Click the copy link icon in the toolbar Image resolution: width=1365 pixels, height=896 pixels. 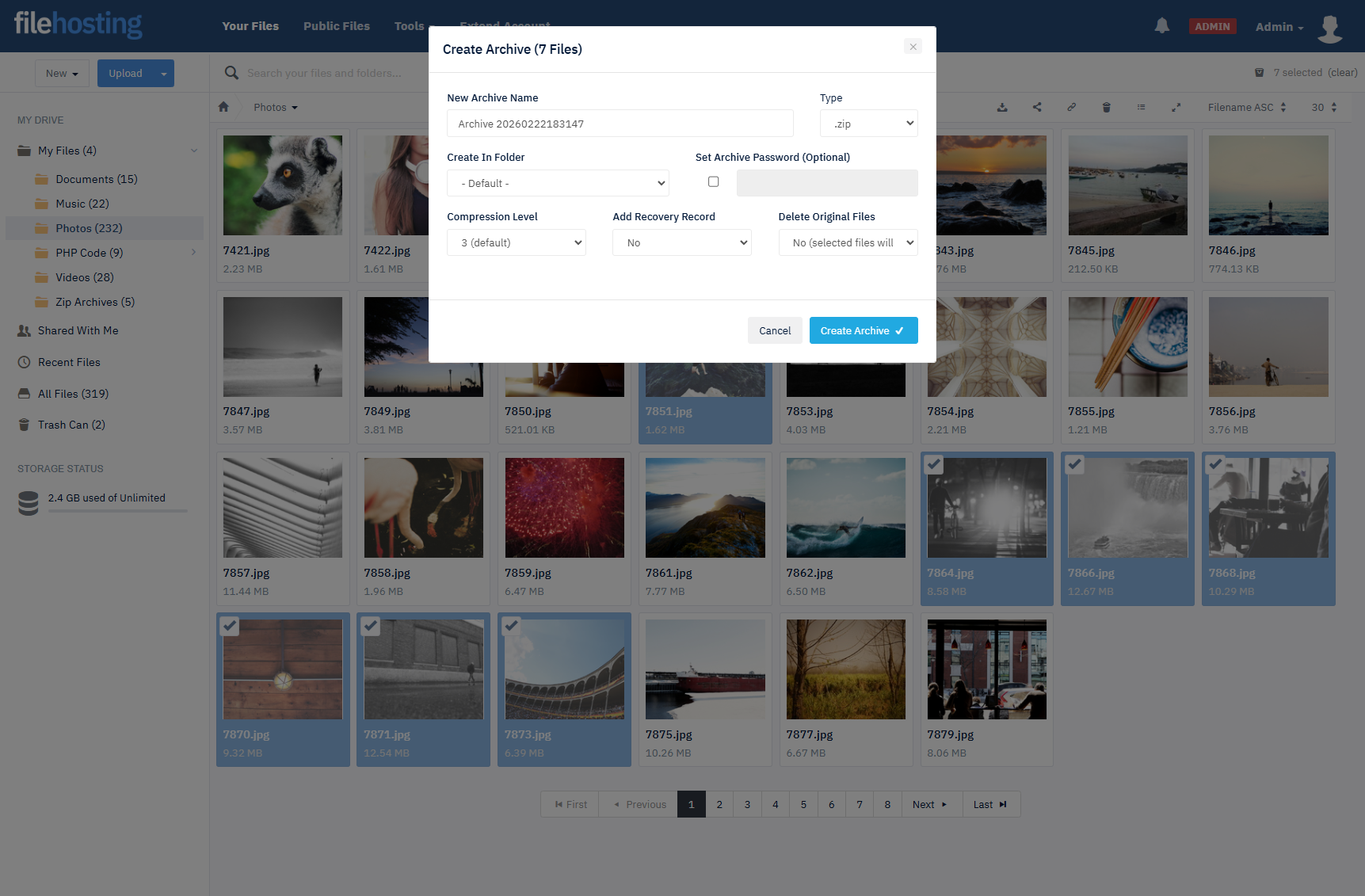(1071, 108)
